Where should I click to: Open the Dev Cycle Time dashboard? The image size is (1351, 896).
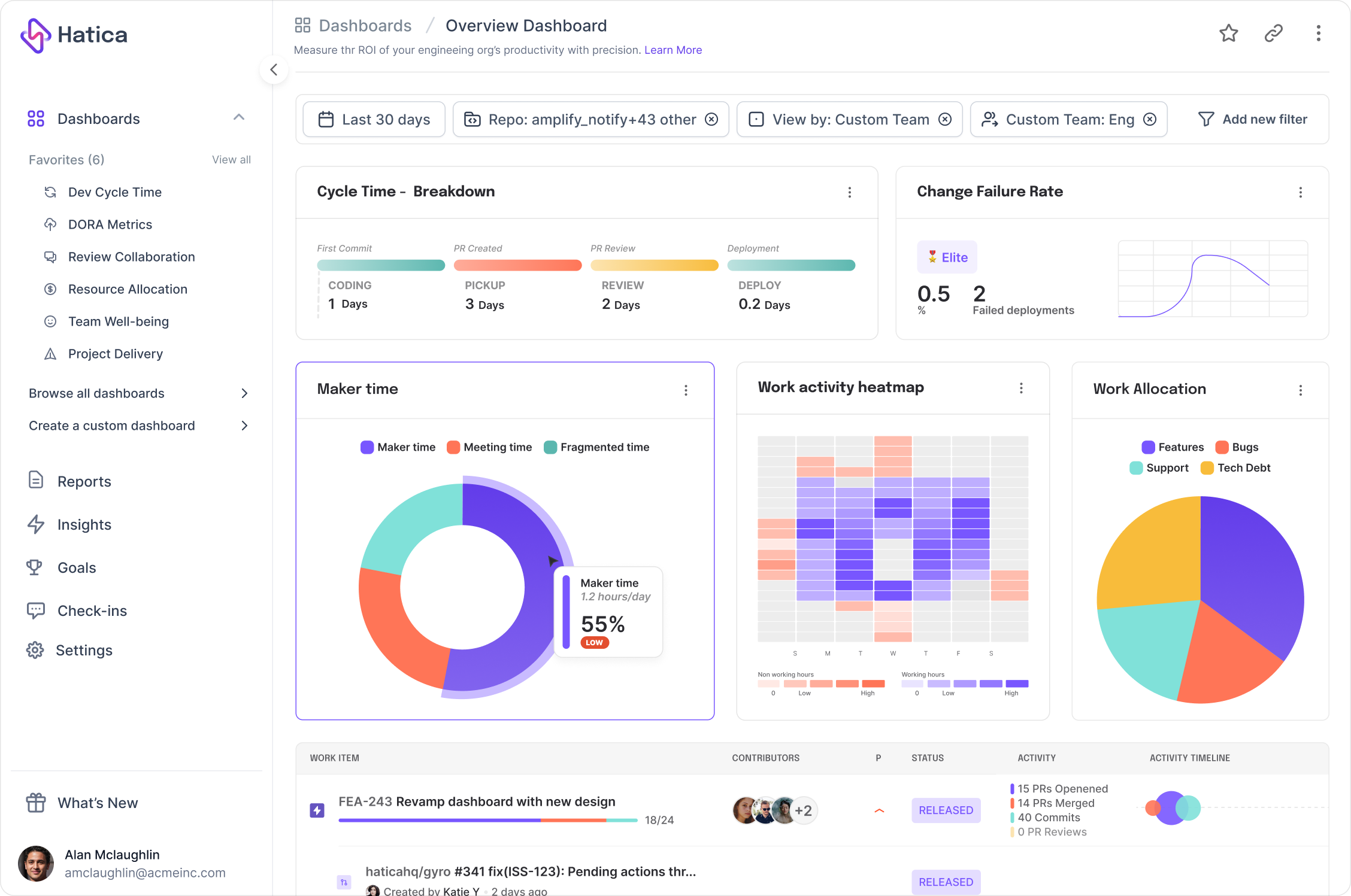pyautogui.click(x=115, y=191)
